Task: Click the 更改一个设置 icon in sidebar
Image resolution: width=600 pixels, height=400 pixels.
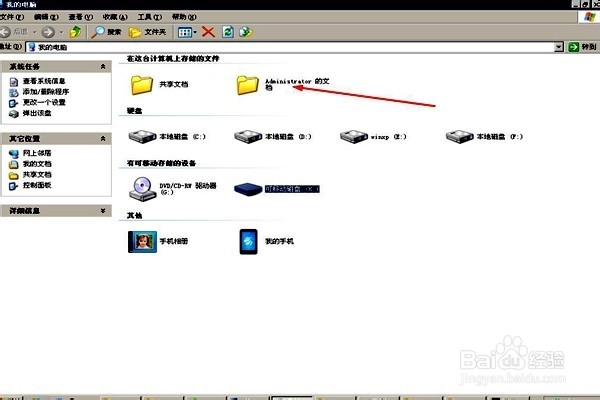Action: [x=14, y=103]
